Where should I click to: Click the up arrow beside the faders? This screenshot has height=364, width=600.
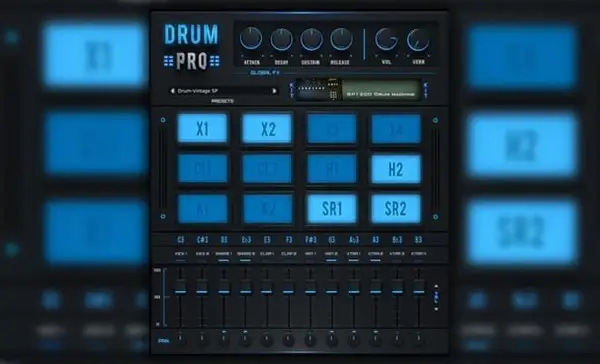436,286
